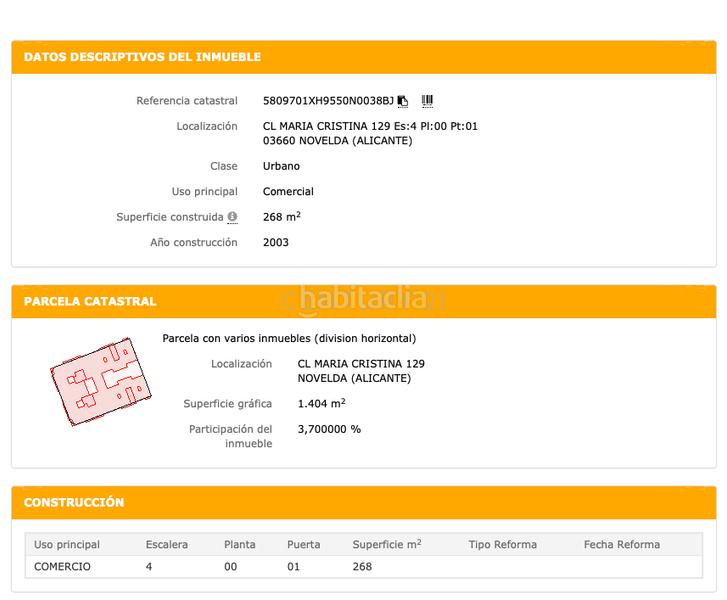Click the Tipo Reforma column header
727x600 pixels.
click(502, 545)
